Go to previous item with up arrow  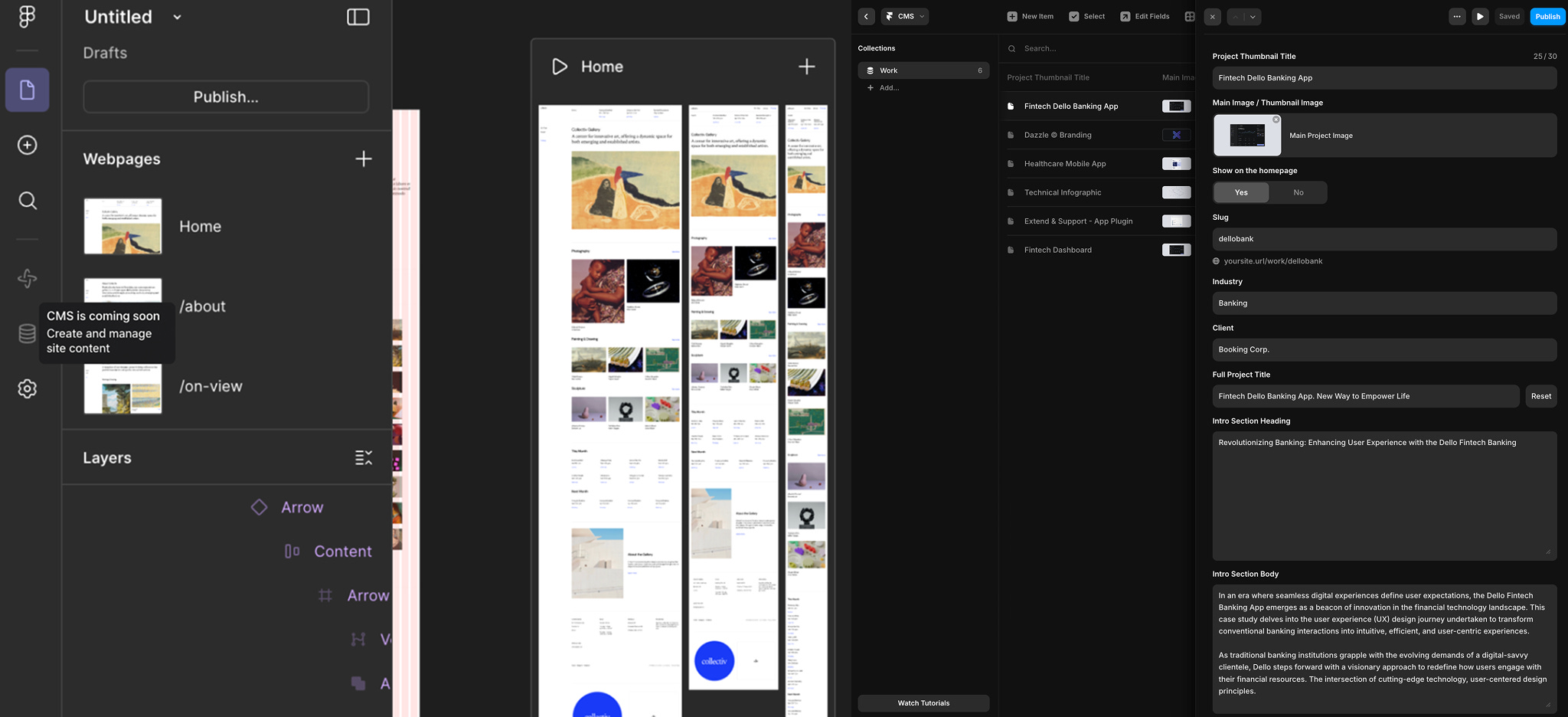click(1235, 16)
